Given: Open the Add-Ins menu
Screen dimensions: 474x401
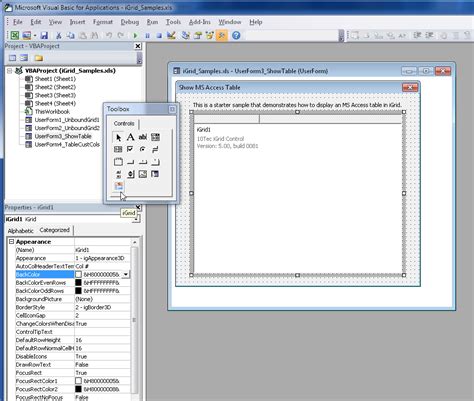Looking at the screenshot, I should point(200,22).
